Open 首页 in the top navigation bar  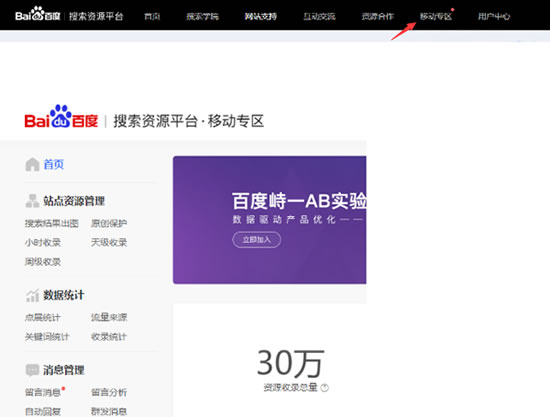(x=152, y=16)
